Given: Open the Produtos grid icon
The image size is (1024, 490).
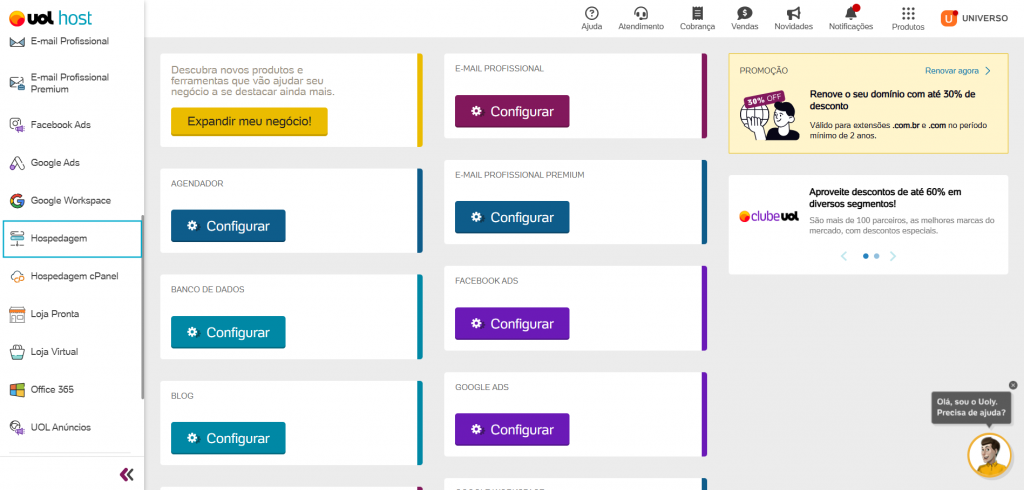Looking at the screenshot, I should 908,14.
